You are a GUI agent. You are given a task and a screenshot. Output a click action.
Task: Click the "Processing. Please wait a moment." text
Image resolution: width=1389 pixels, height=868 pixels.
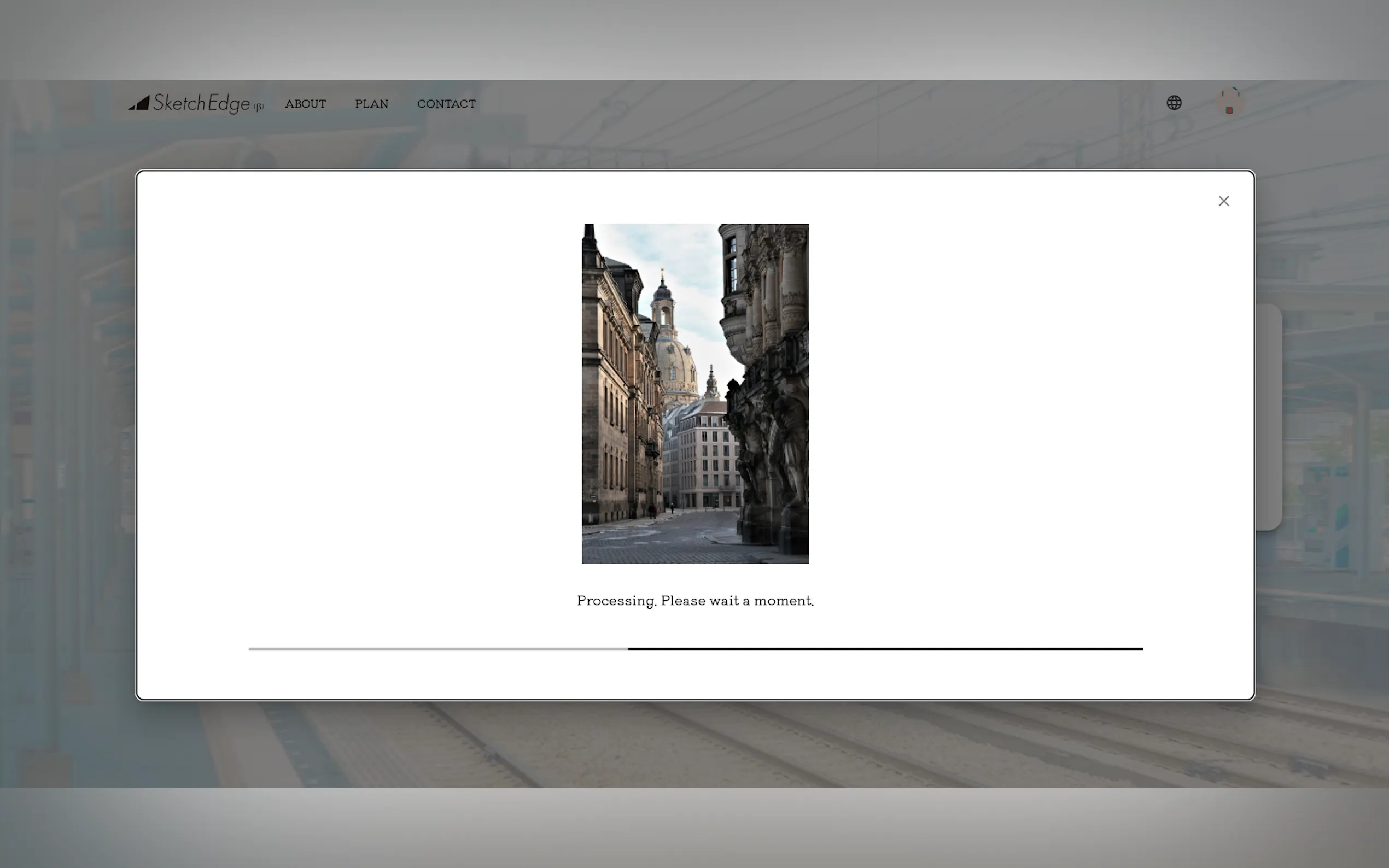(695, 601)
